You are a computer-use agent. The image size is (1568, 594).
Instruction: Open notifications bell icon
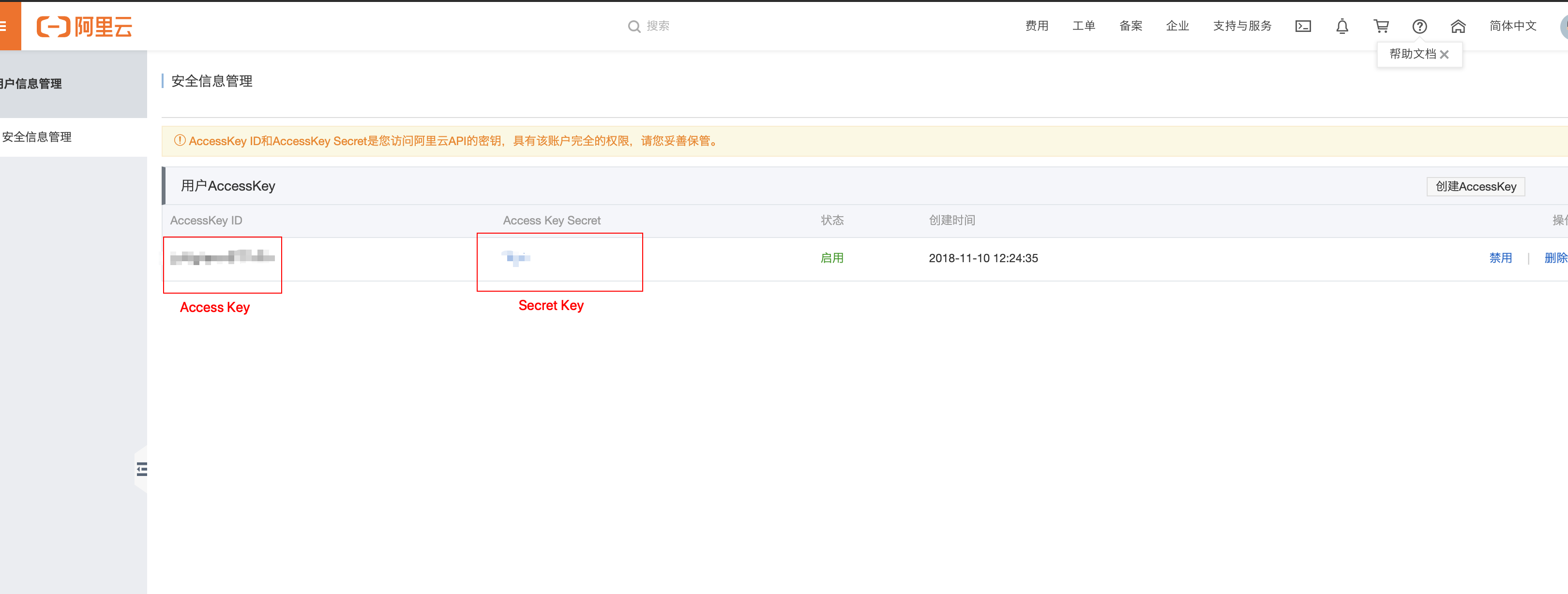coord(1342,26)
